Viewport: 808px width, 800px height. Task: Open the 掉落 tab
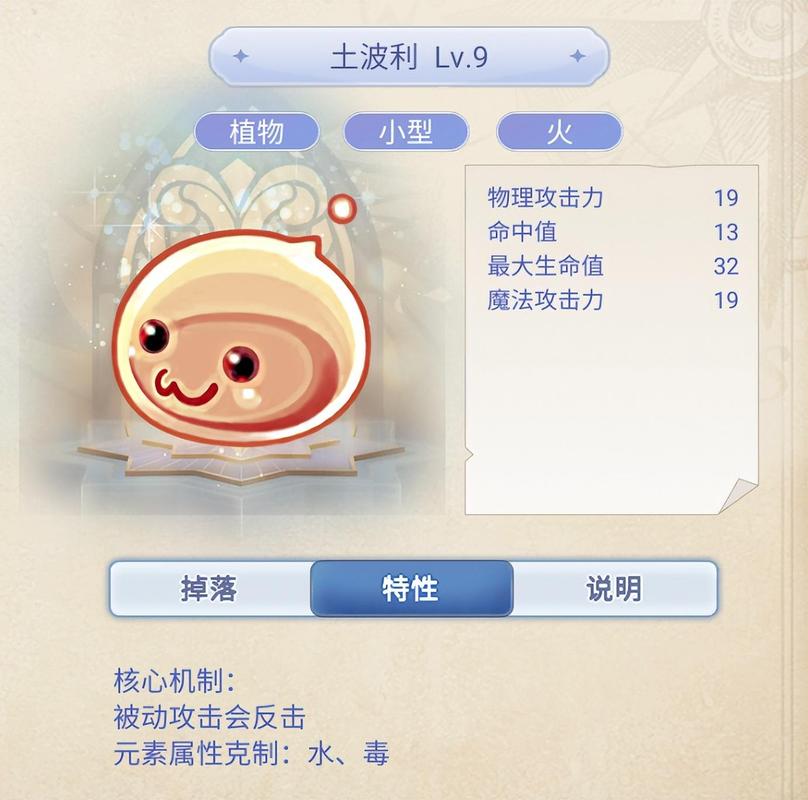pos(210,588)
